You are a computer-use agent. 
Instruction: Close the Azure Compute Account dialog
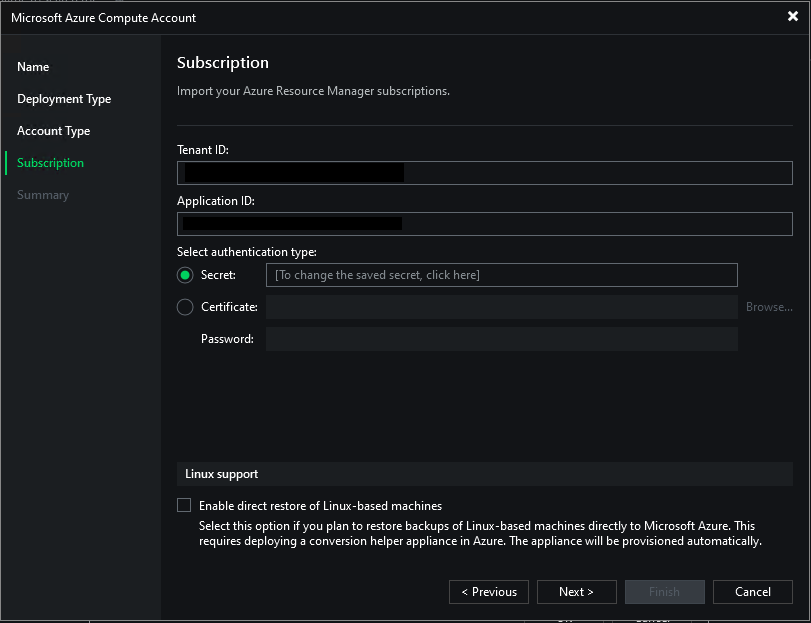click(x=792, y=16)
